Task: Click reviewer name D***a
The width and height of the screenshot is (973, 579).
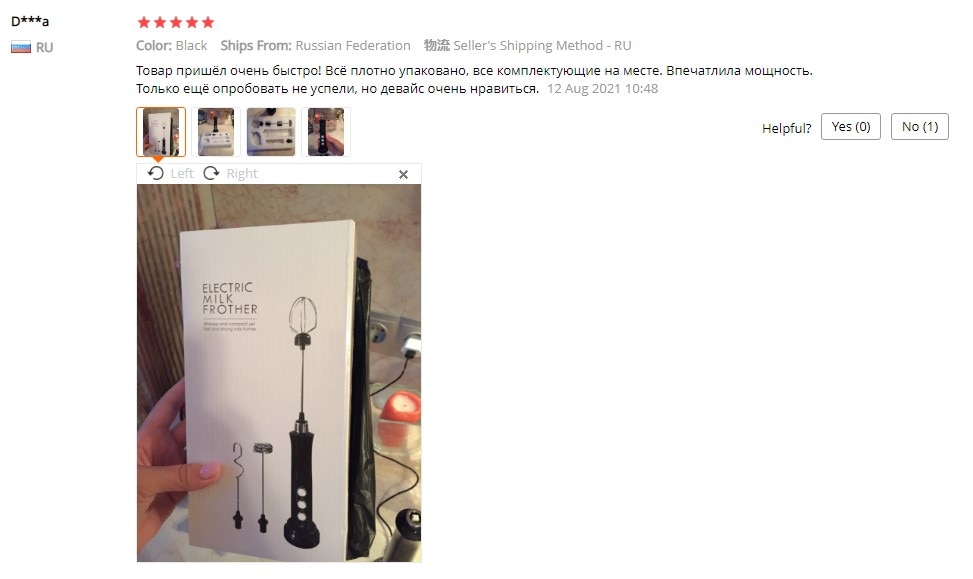Action: coord(30,21)
